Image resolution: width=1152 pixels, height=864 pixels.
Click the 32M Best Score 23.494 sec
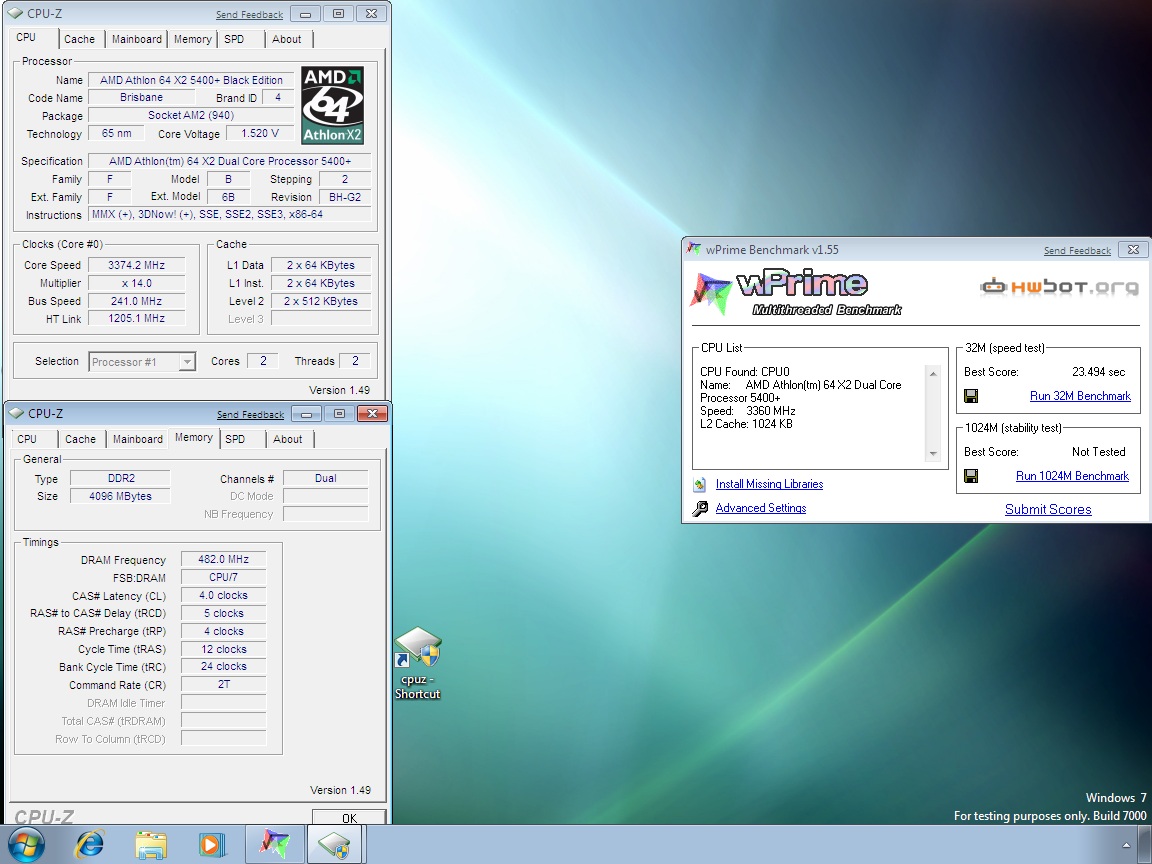point(1098,372)
